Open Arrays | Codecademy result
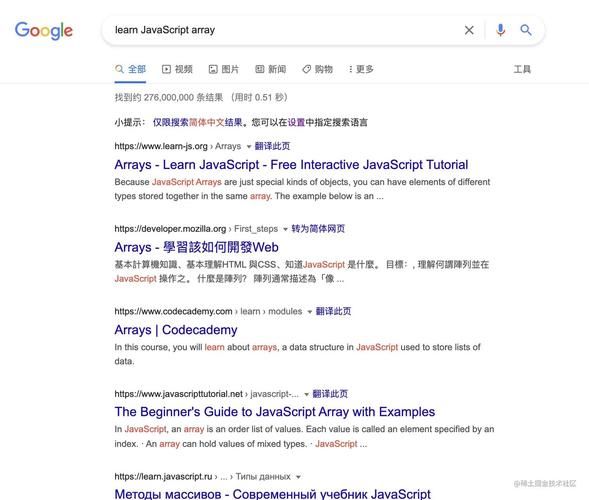 point(176,330)
